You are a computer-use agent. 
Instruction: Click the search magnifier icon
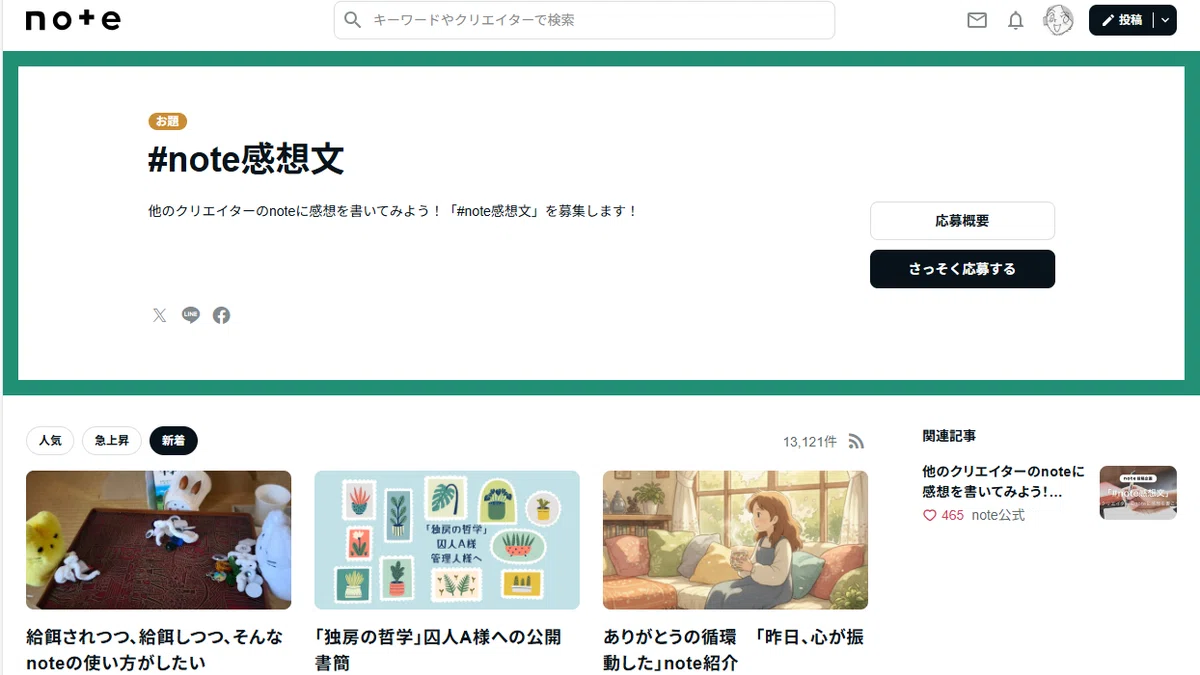pyautogui.click(x=352, y=20)
